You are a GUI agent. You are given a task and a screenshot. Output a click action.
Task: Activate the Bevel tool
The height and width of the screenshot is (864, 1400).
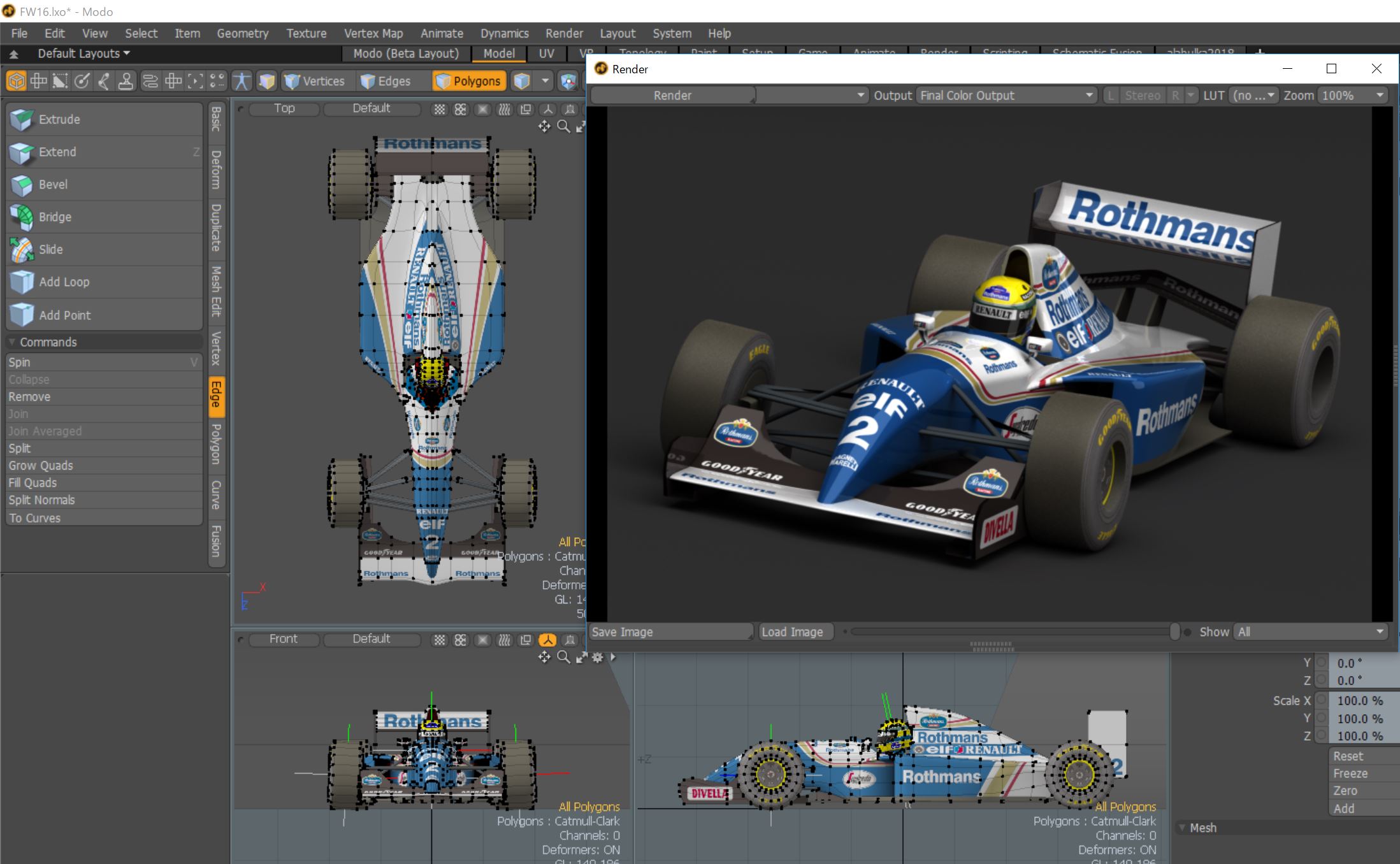(x=104, y=184)
